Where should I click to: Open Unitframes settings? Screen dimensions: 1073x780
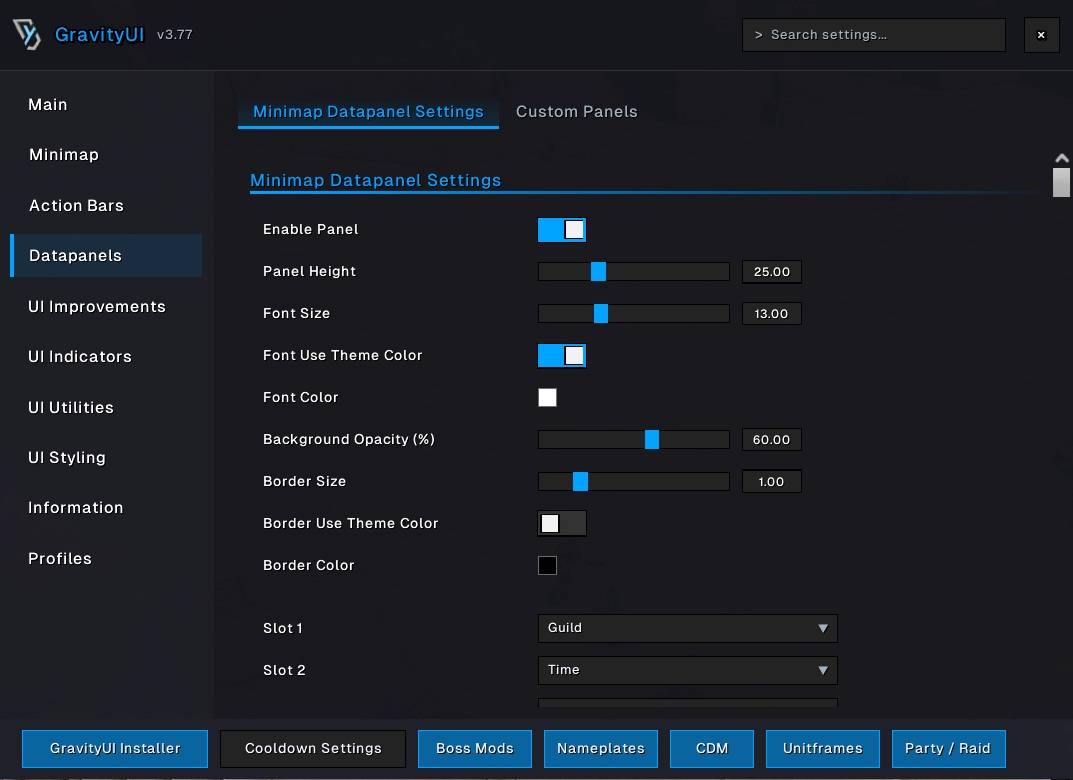(823, 749)
